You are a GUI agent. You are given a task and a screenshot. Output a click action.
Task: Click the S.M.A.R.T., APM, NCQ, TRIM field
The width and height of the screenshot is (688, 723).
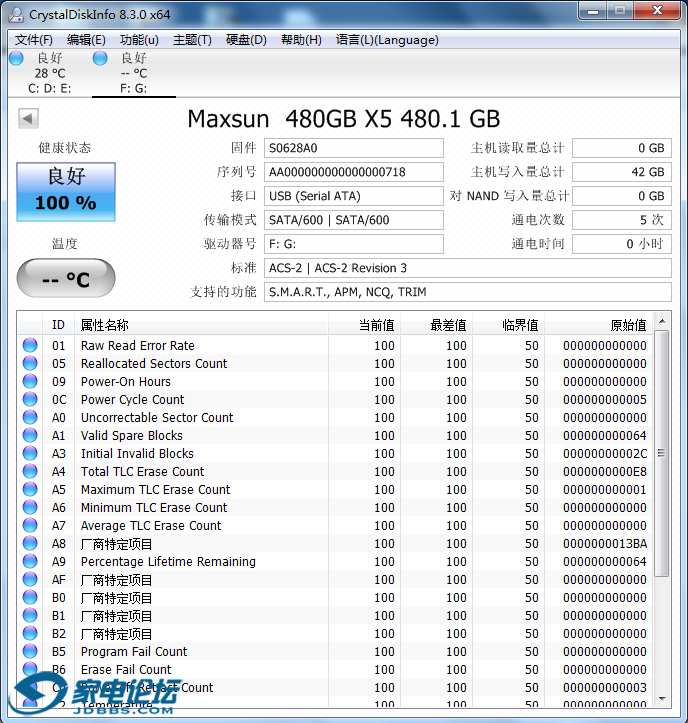coord(468,292)
